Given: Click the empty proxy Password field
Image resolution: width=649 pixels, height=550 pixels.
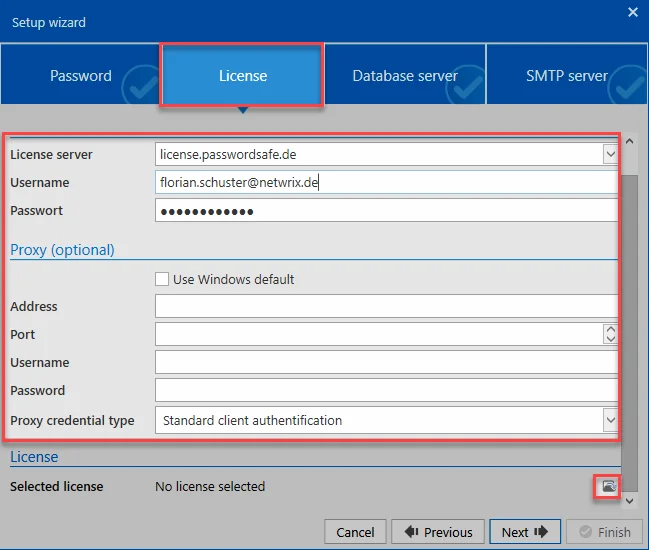Looking at the screenshot, I should coord(387,390).
